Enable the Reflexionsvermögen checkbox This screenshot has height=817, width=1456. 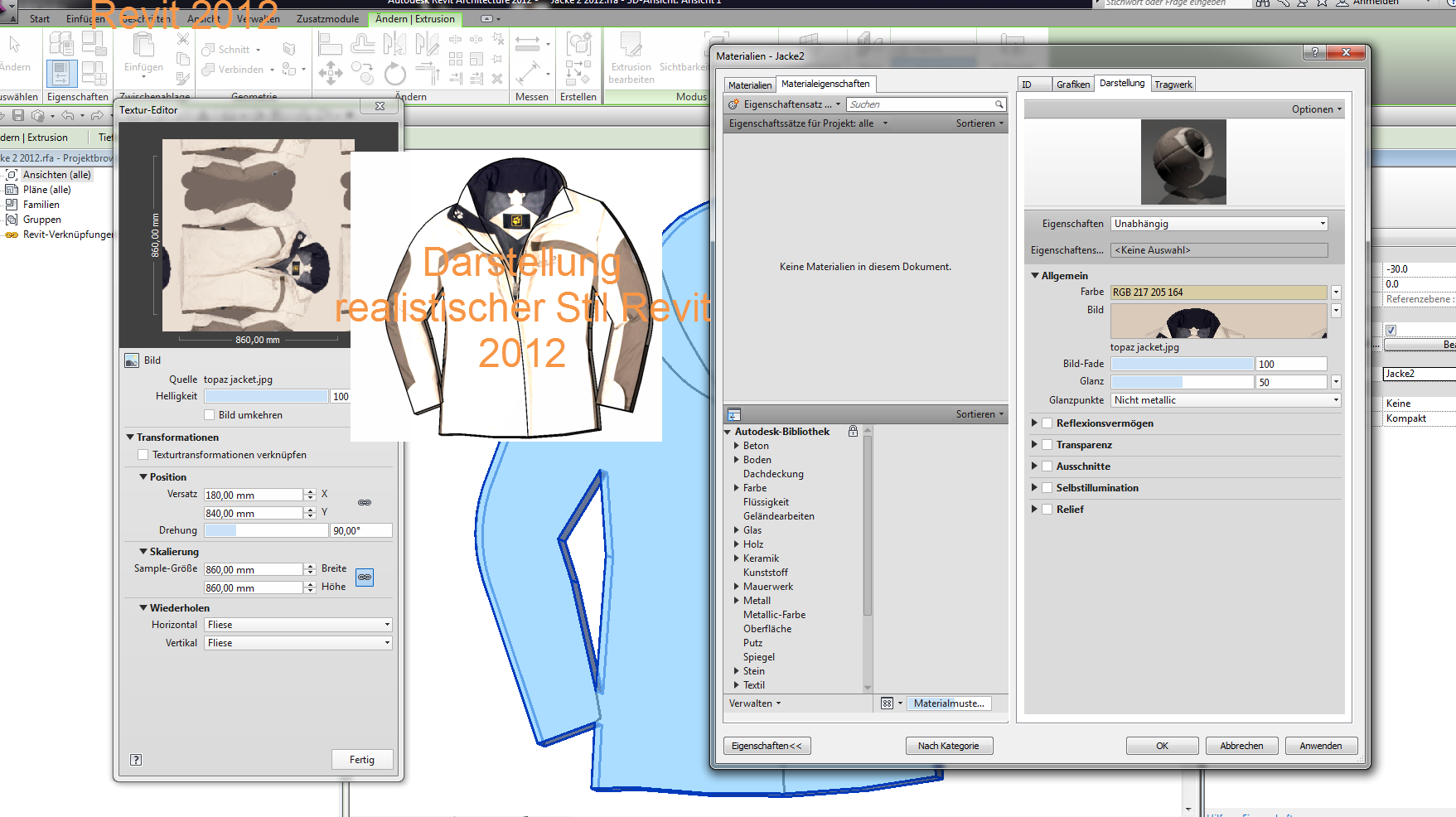(x=1047, y=423)
